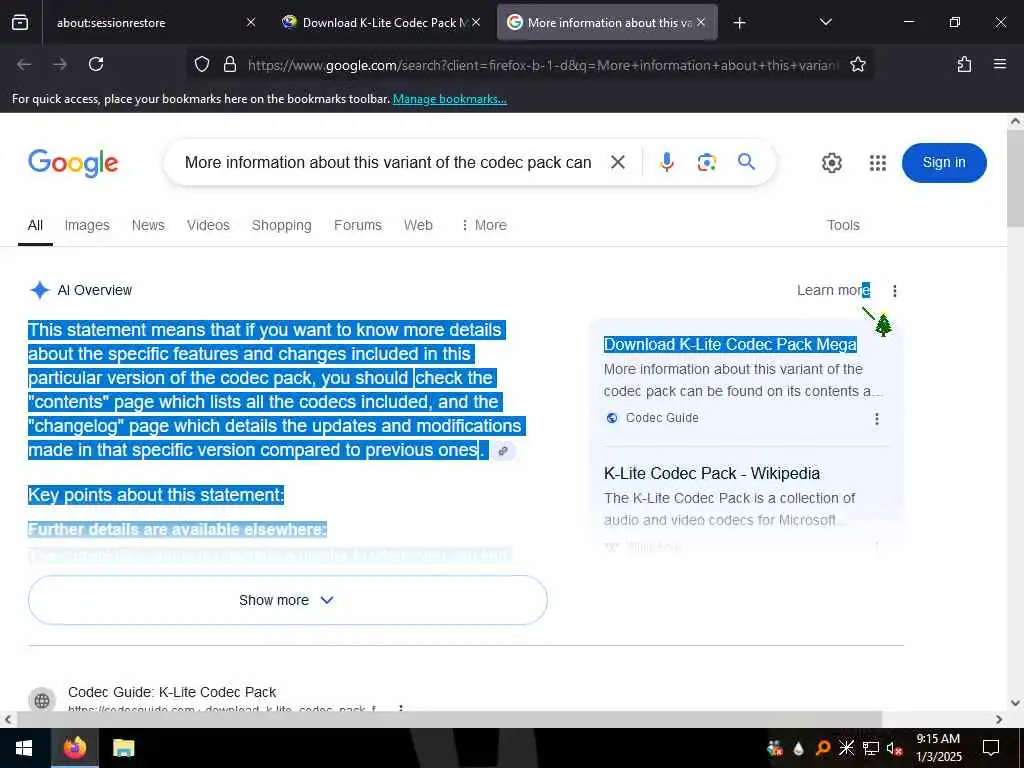
Task: Open Google apps grid icon
Action: (878, 163)
